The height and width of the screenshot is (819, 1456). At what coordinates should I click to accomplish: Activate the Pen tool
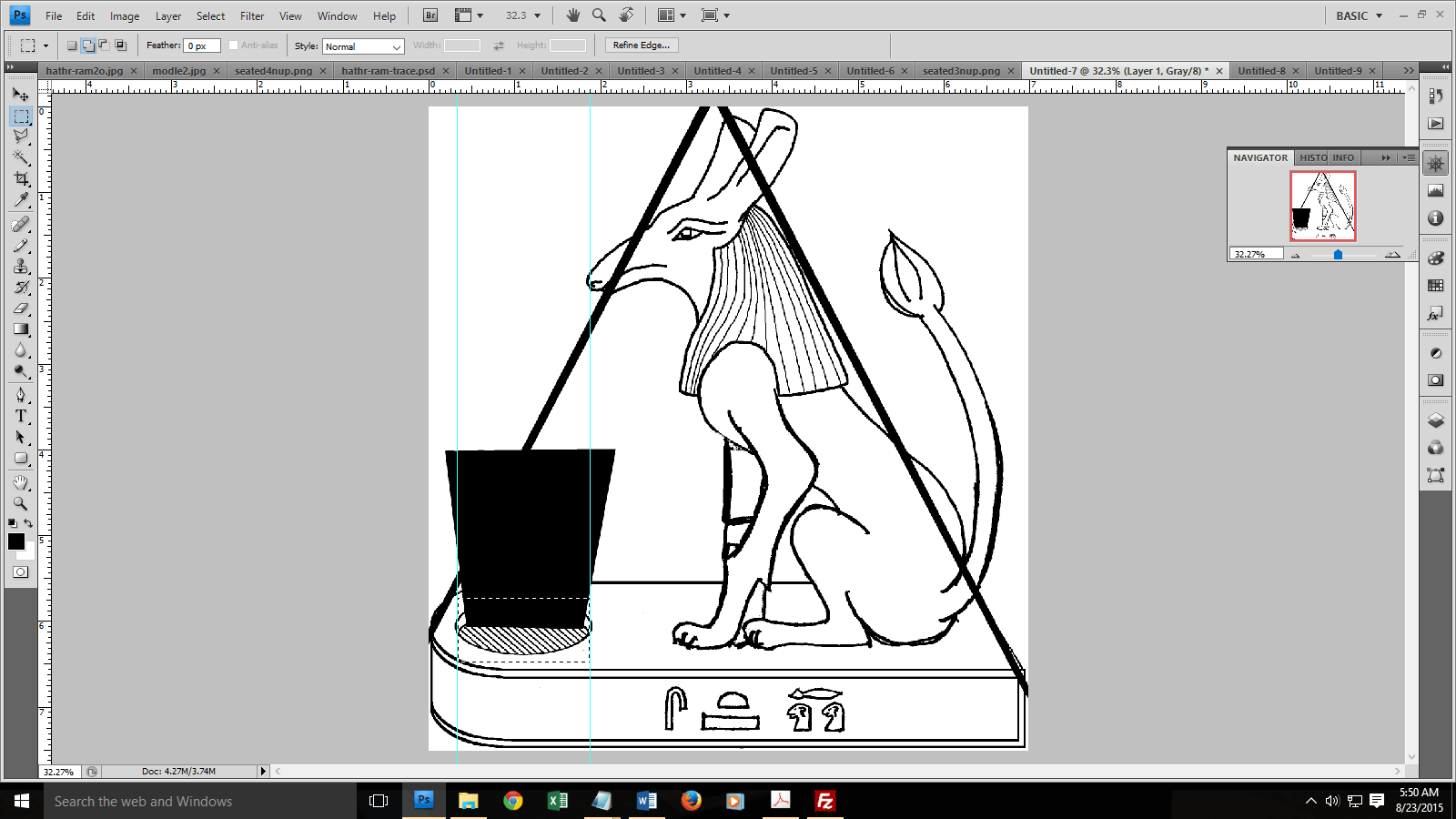pos(21,395)
